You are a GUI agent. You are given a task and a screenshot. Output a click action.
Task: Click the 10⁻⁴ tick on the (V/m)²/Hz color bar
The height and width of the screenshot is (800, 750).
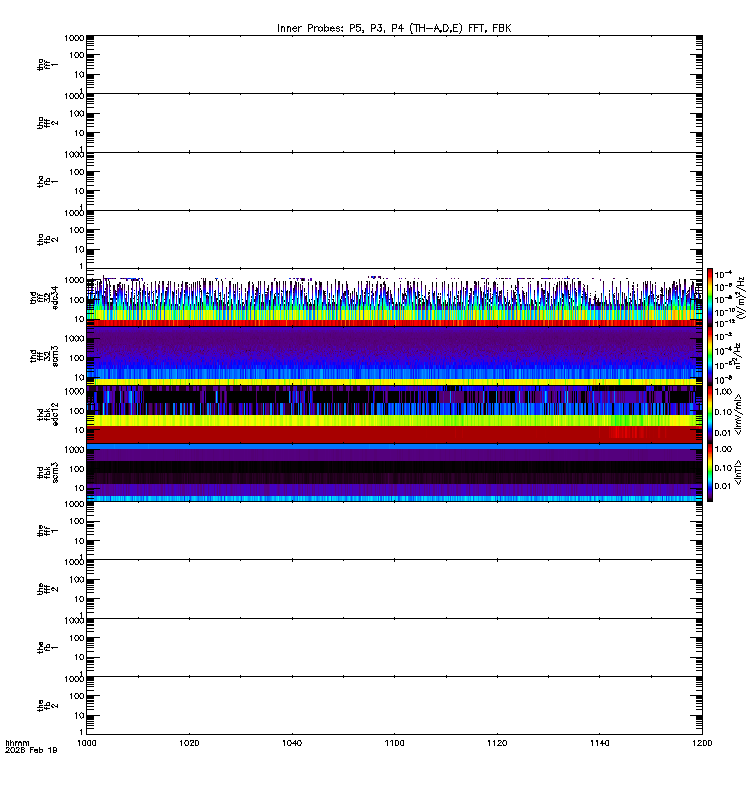[x=723, y=274]
